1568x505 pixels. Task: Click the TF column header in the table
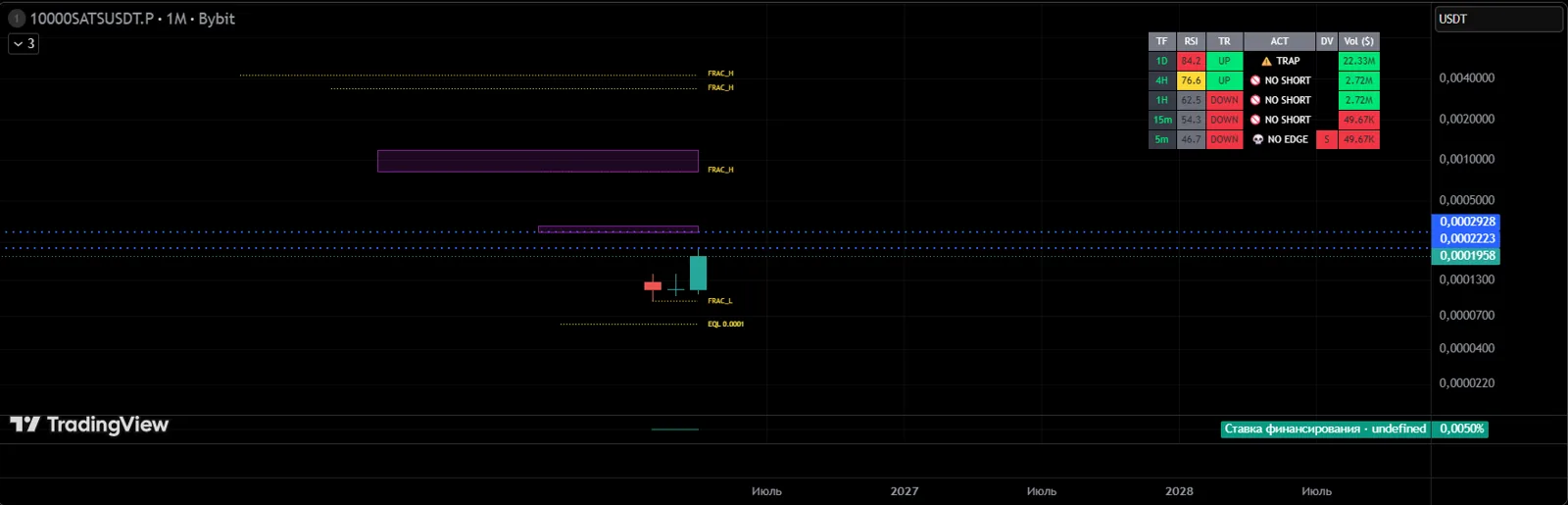(1161, 41)
